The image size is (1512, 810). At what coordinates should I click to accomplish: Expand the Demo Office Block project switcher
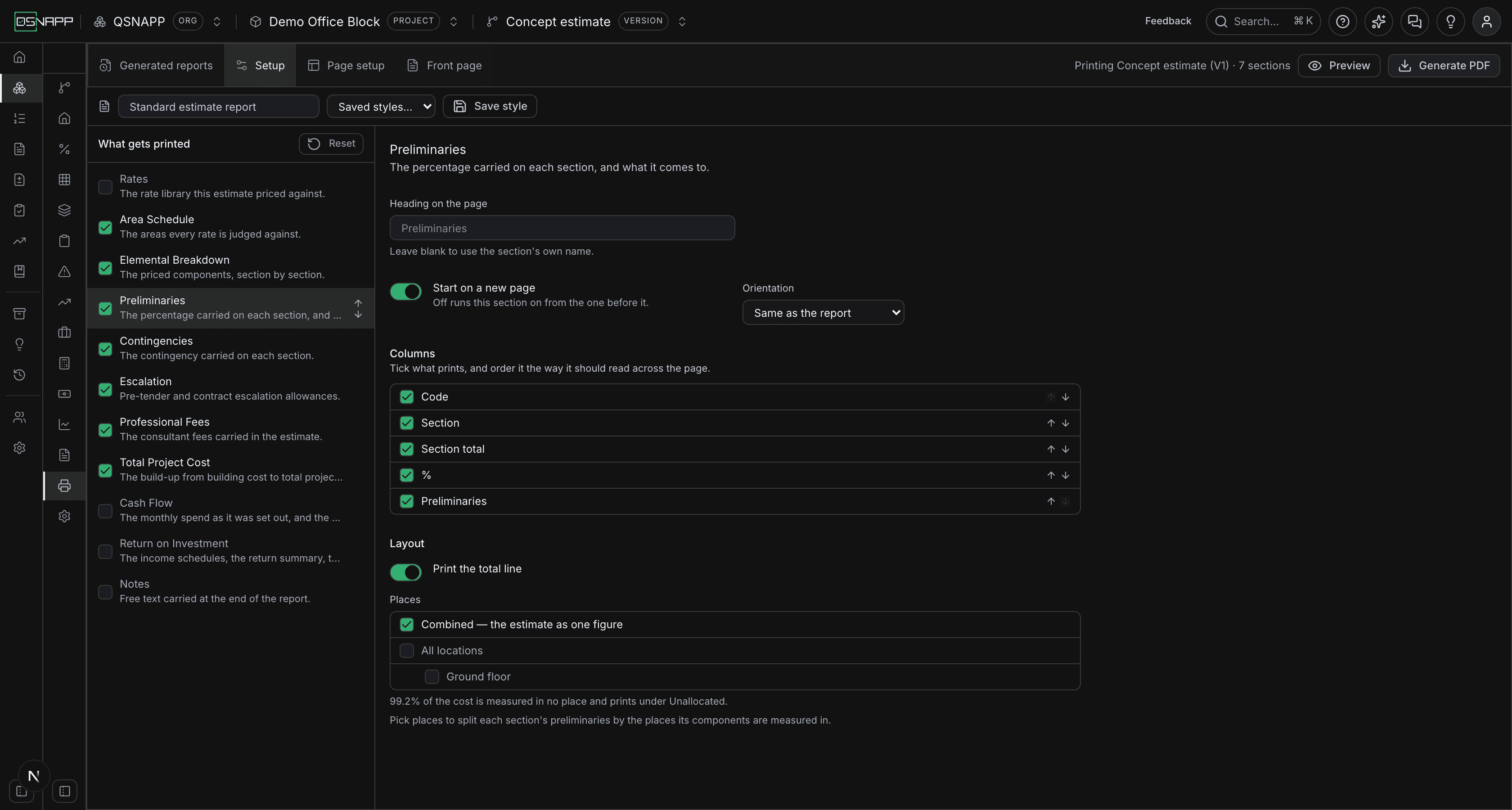(453, 22)
